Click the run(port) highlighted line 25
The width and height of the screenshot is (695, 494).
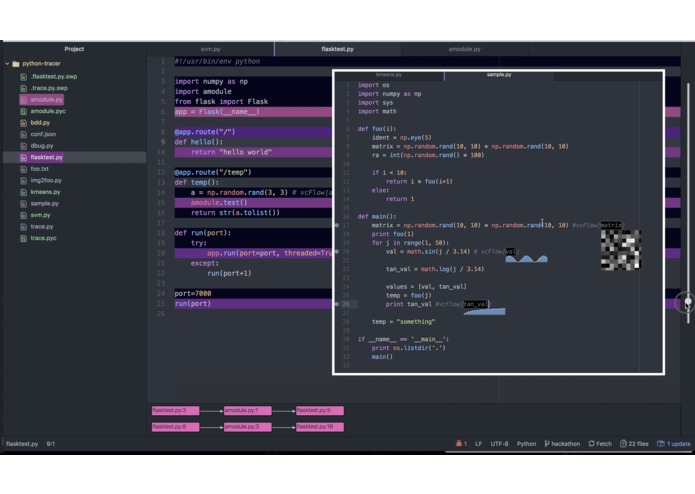tap(193, 303)
